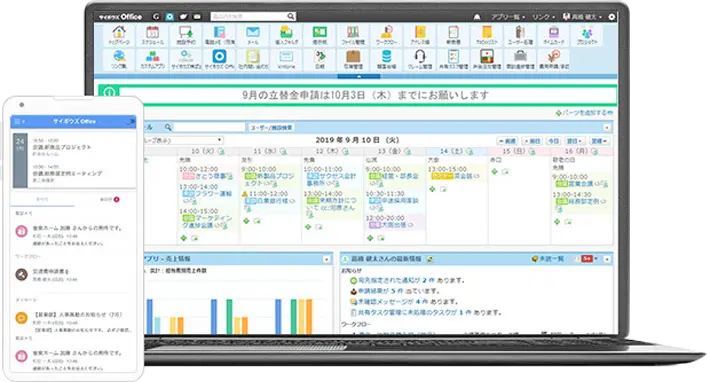The height and width of the screenshot is (382, 707).
Task: Open the Schedule calendar app icon
Action: click(152, 35)
